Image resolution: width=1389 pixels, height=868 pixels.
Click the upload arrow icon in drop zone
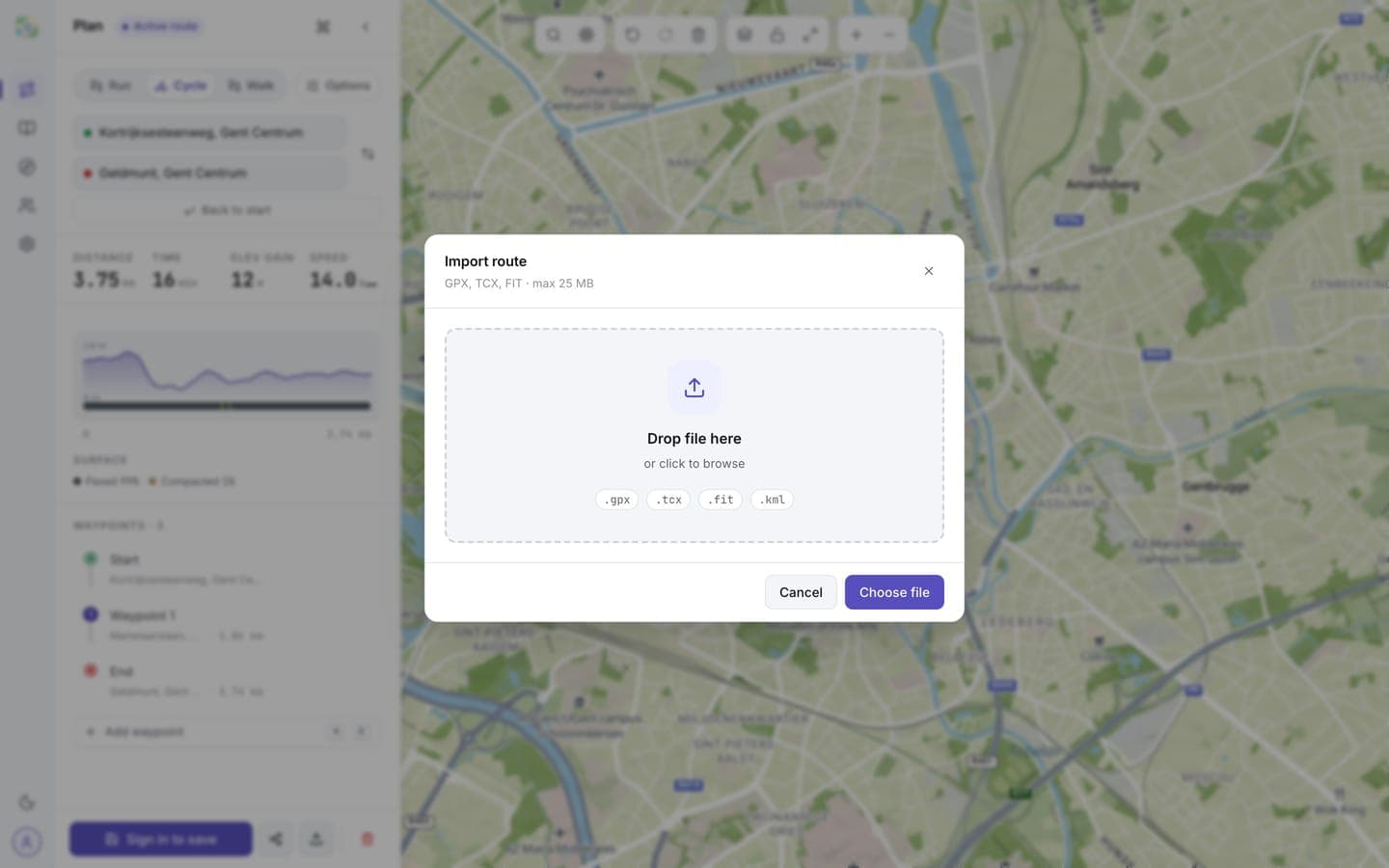pyautogui.click(x=694, y=388)
